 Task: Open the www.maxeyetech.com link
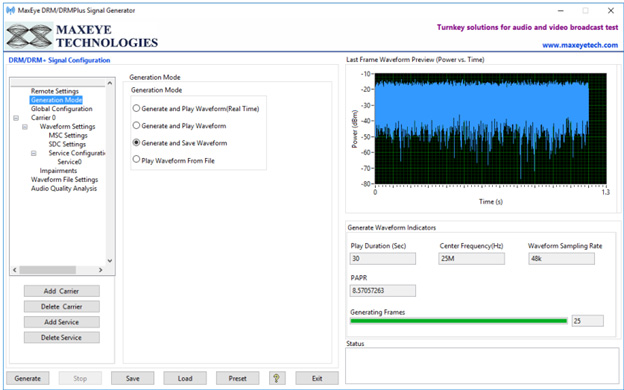580,45
